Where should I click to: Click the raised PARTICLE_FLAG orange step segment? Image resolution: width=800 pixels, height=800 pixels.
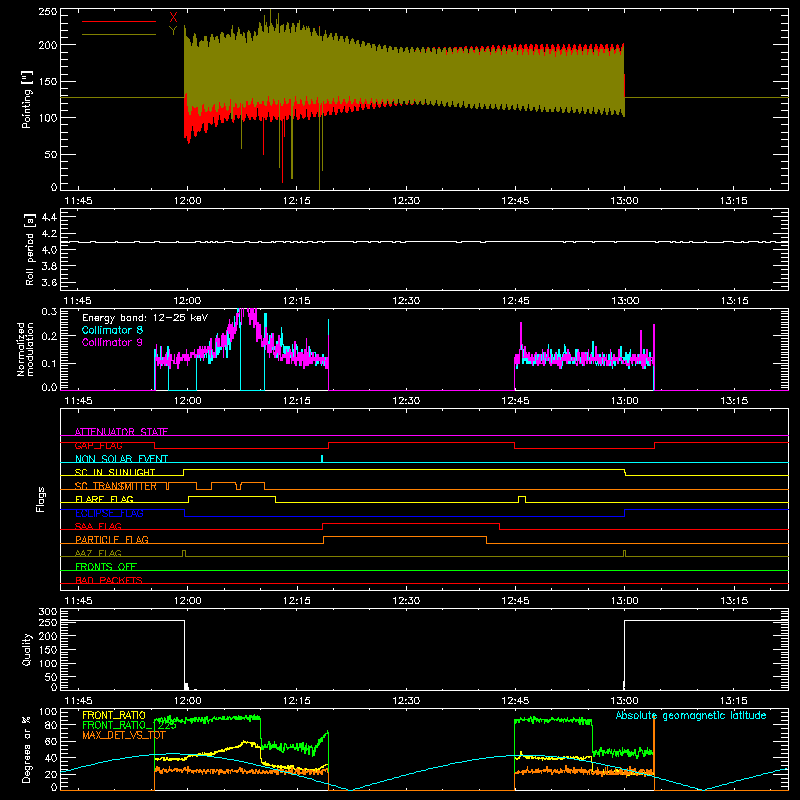pyautogui.click(x=405, y=537)
